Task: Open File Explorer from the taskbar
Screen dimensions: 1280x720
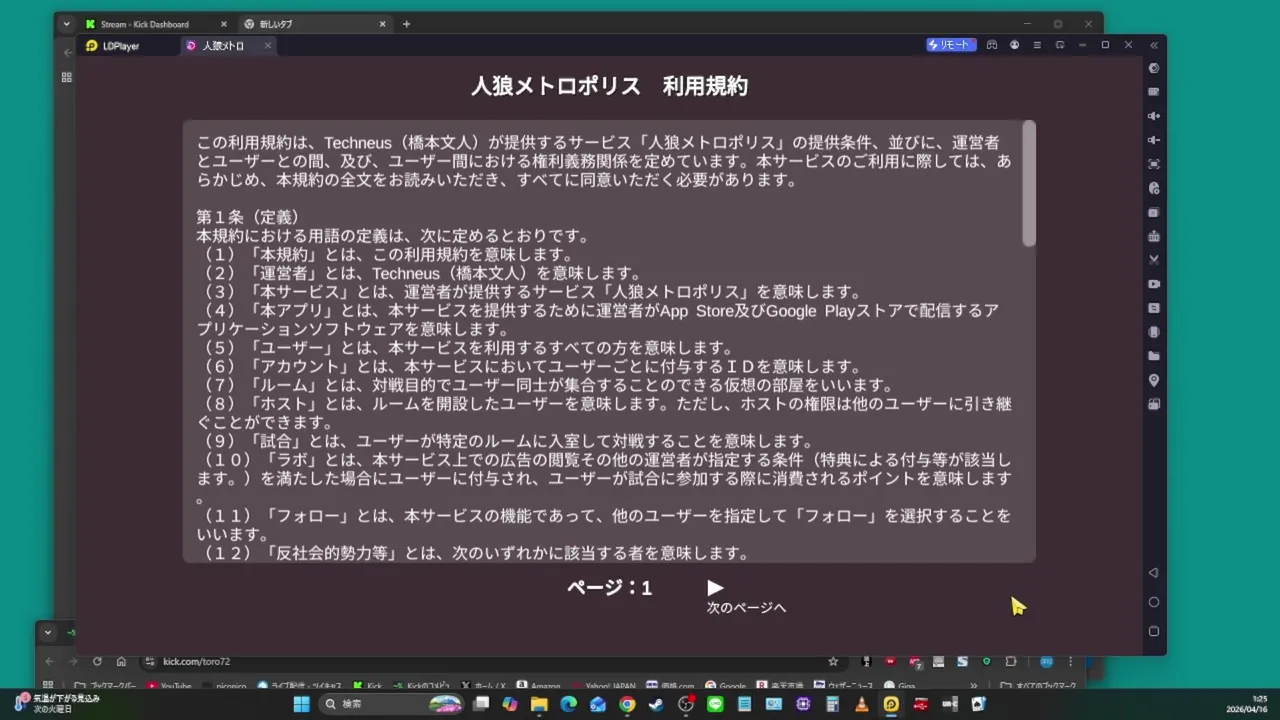Action: tap(539, 704)
